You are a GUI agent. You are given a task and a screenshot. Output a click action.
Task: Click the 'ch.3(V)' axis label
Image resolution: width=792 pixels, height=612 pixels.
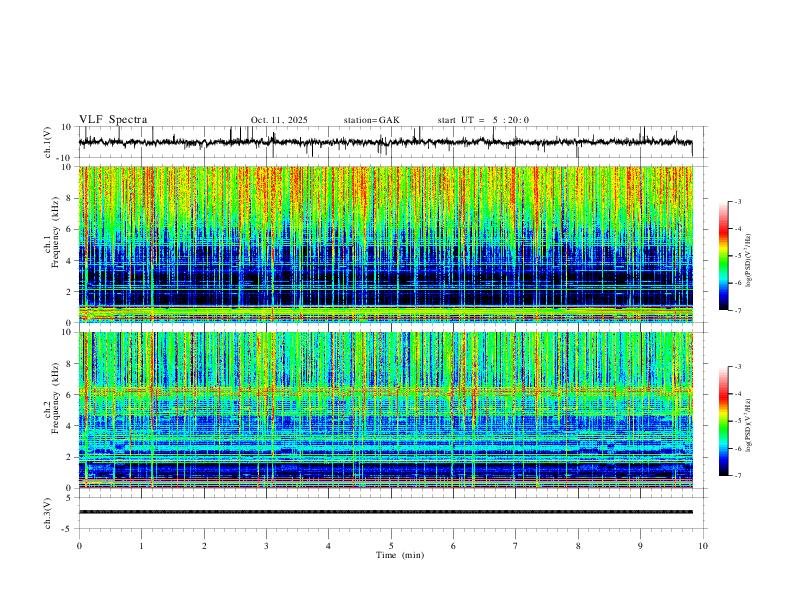pos(48,513)
